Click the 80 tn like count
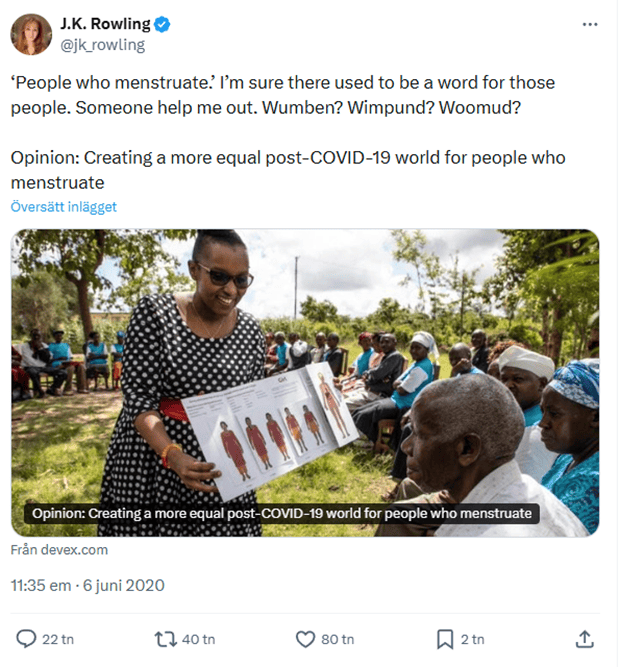620x667 pixels. 338,639
